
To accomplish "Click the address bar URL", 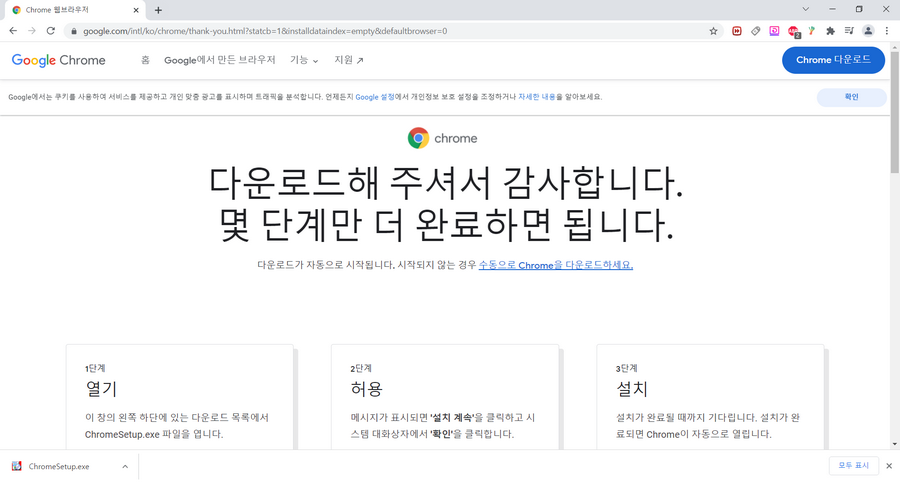I will (x=265, y=31).
